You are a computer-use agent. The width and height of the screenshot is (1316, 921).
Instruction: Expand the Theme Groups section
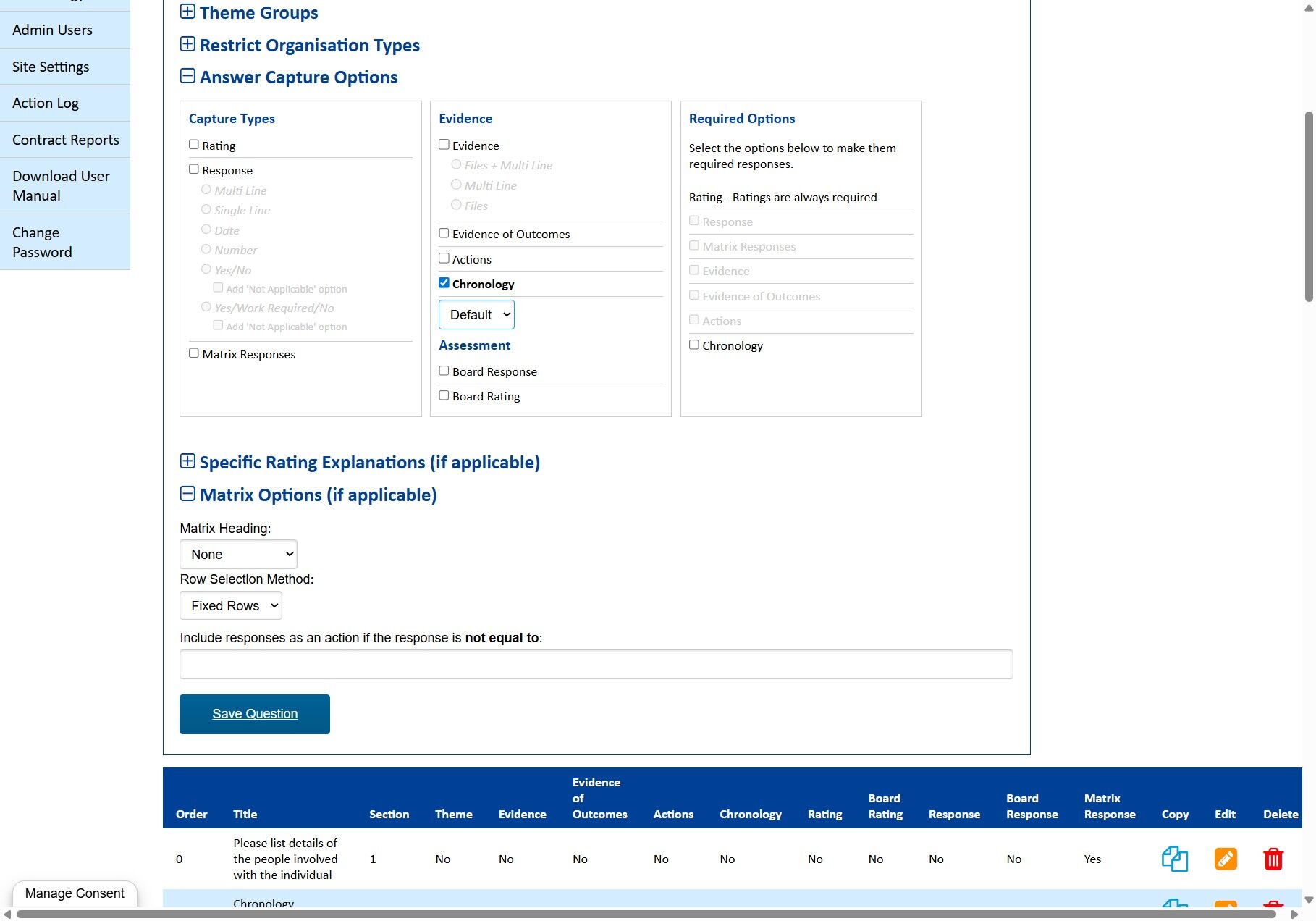click(187, 12)
